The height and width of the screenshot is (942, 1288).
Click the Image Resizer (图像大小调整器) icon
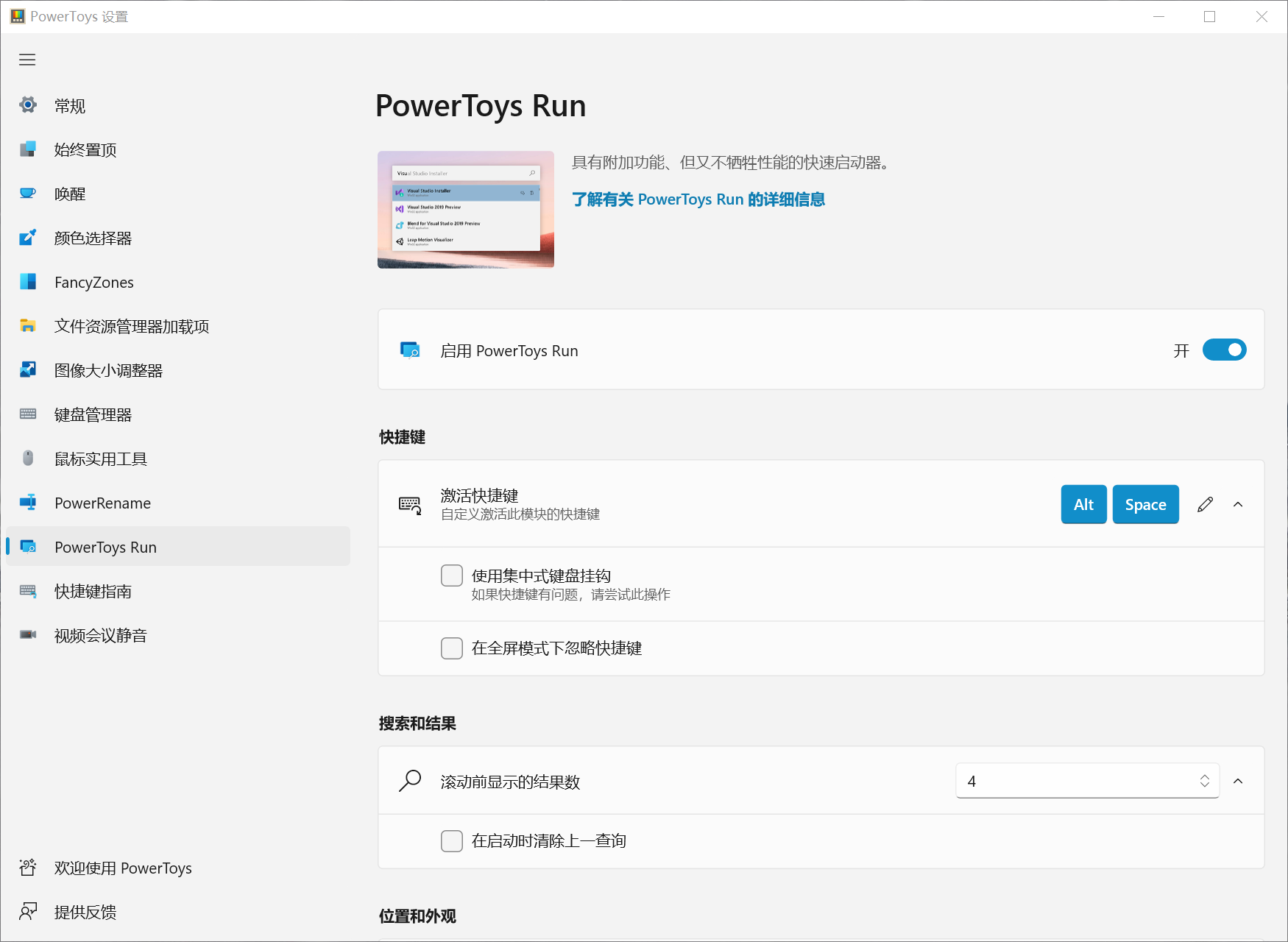click(x=28, y=370)
